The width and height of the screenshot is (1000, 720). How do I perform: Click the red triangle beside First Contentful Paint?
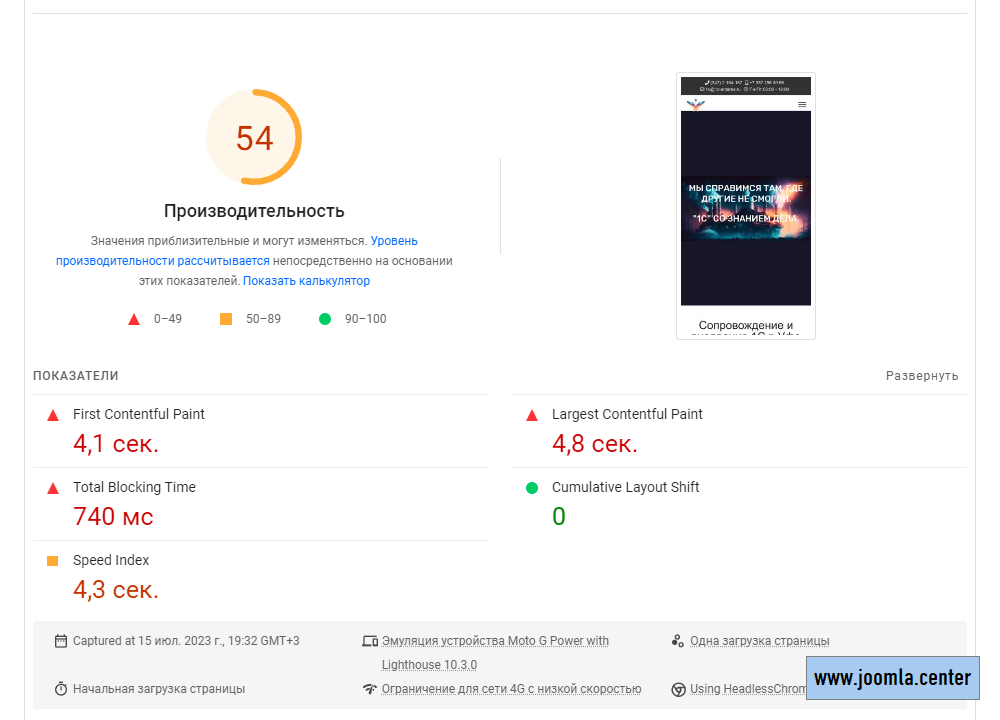[x=53, y=415]
